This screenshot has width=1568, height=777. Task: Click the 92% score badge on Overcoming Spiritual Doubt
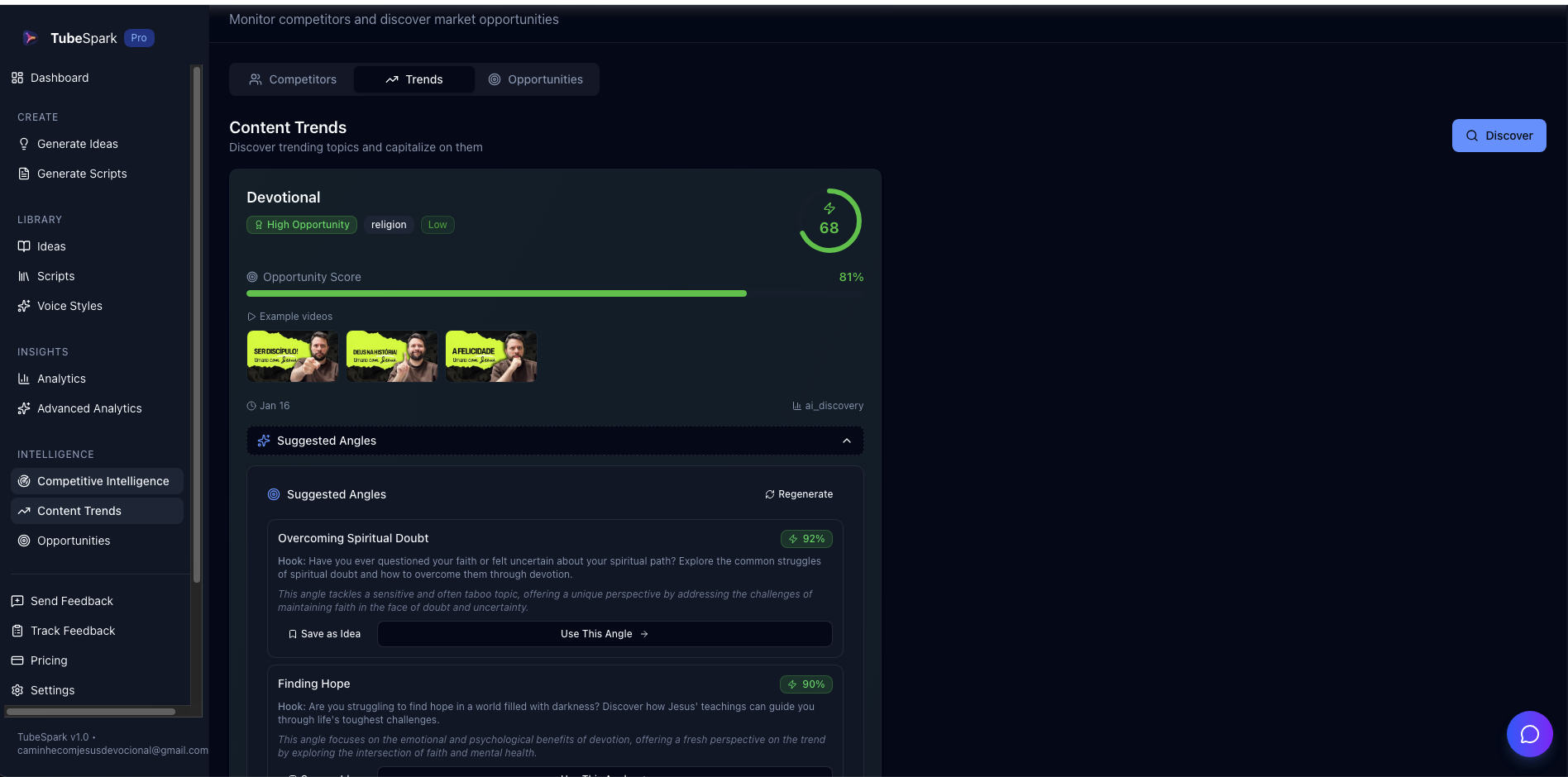(806, 539)
